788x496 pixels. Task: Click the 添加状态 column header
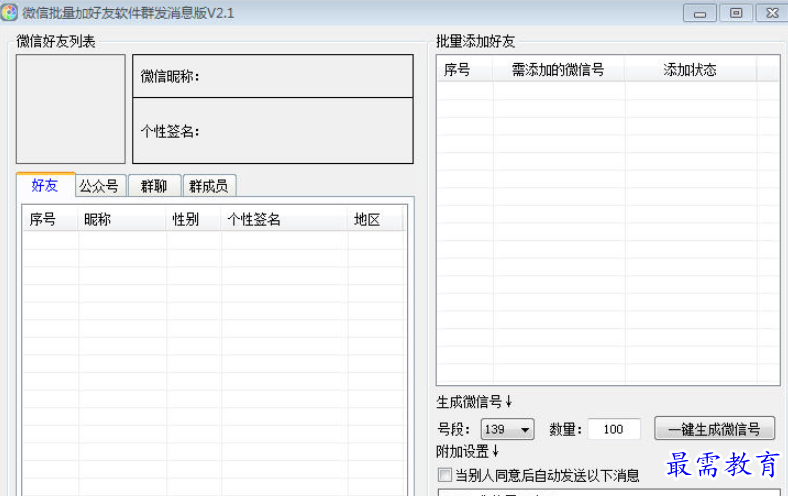click(x=691, y=69)
